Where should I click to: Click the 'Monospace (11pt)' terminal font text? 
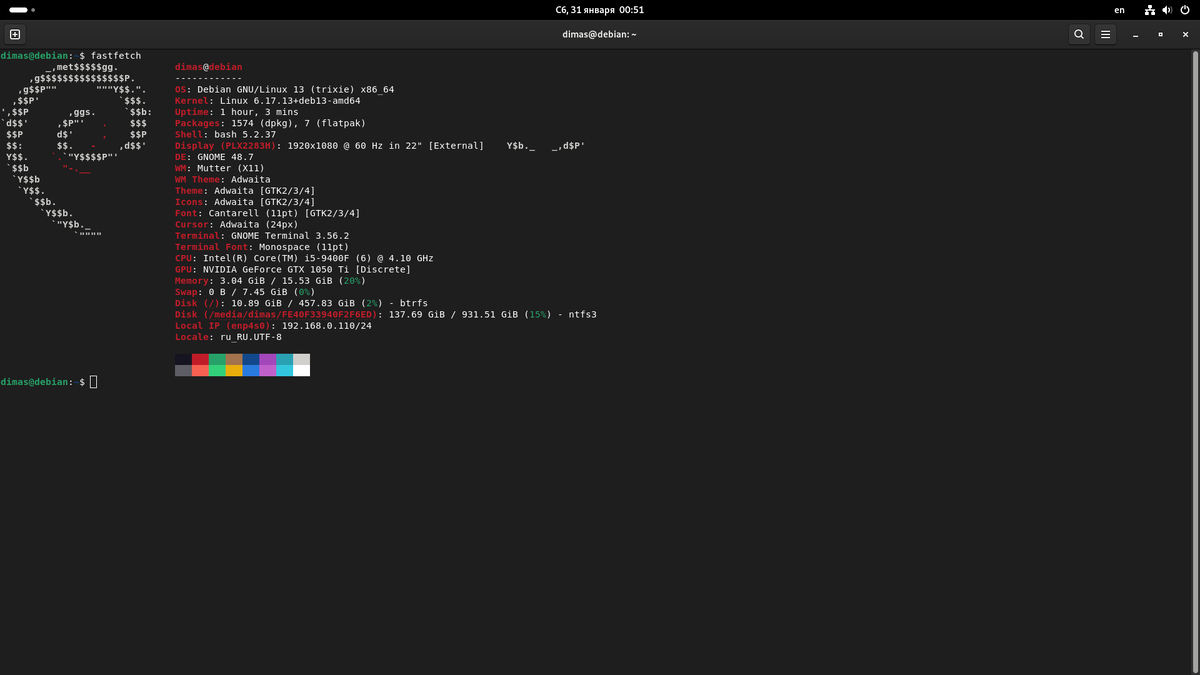pos(304,247)
